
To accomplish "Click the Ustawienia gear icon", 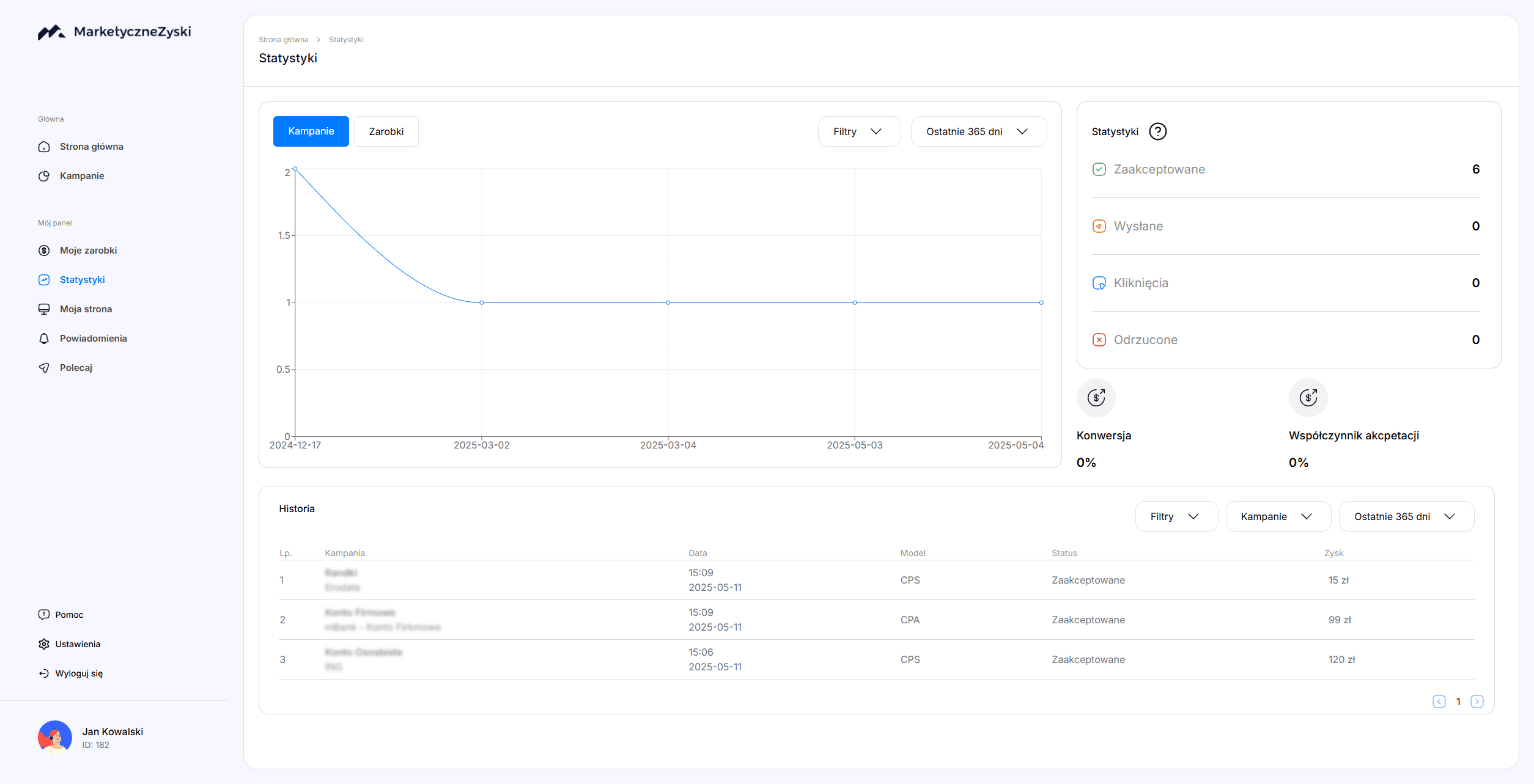I will (x=44, y=644).
